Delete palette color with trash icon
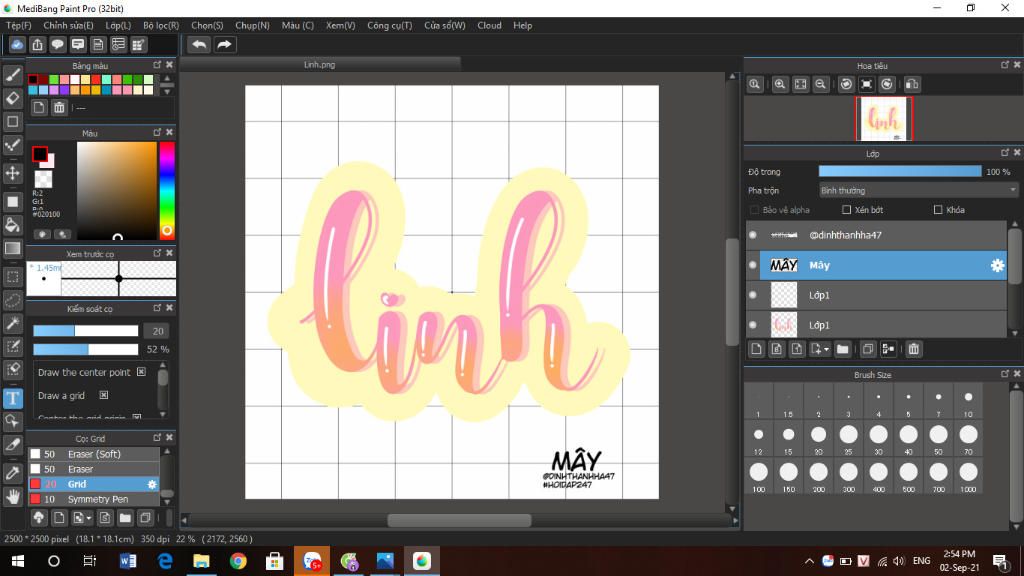 59,108
